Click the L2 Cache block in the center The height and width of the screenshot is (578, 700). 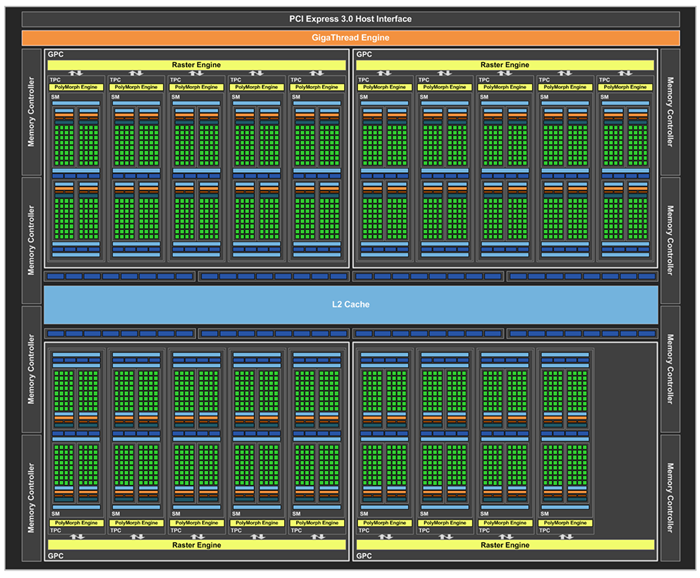click(x=350, y=304)
